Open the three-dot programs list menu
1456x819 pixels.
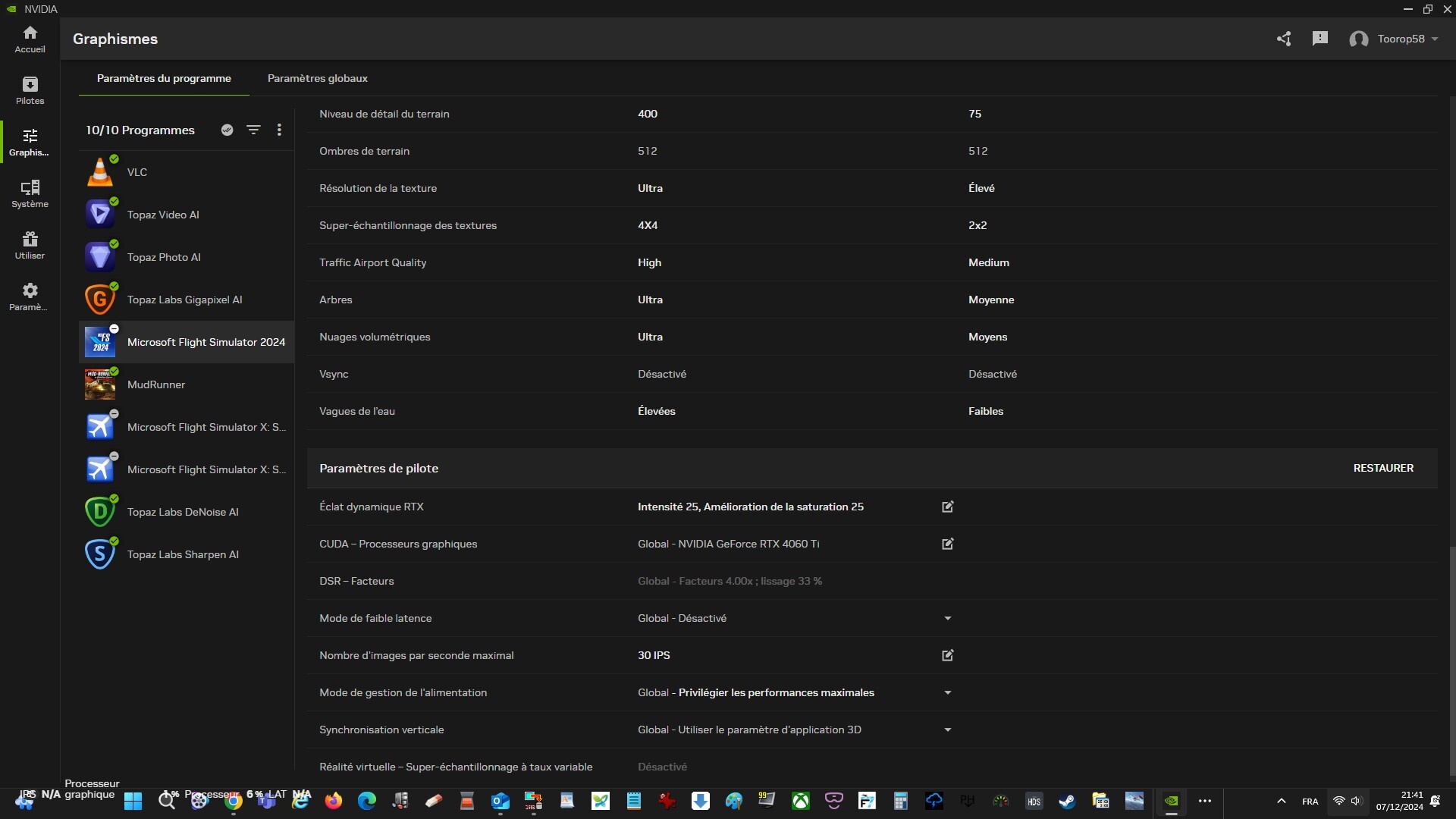[x=279, y=130]
